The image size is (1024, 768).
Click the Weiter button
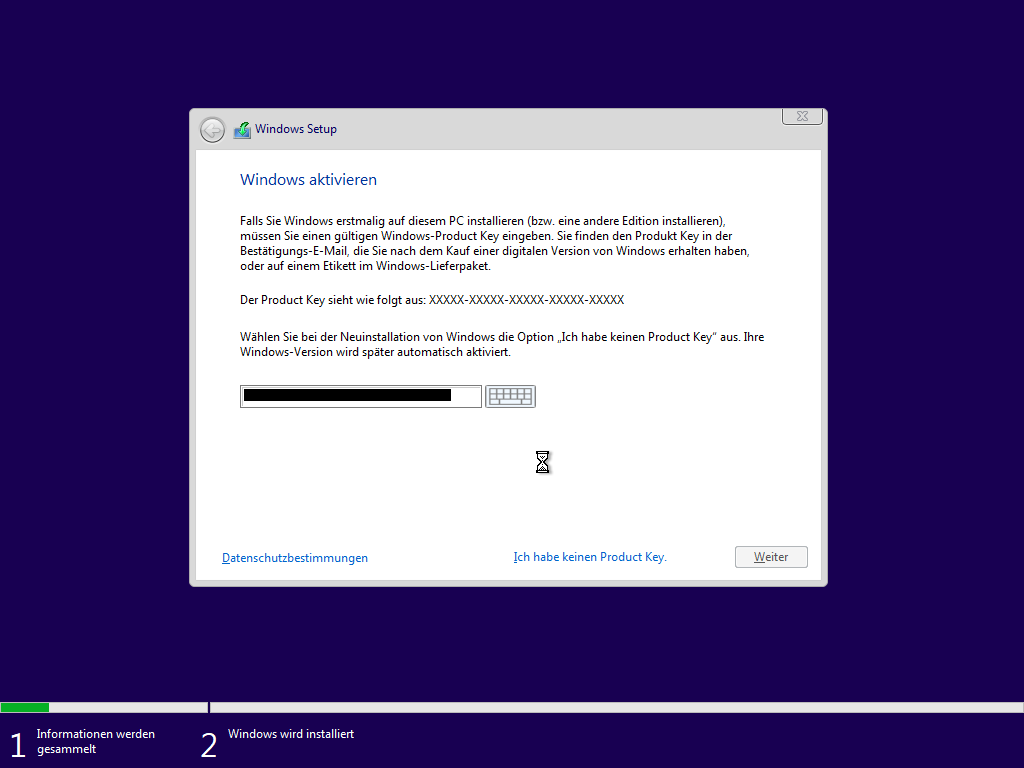point(771,557)
